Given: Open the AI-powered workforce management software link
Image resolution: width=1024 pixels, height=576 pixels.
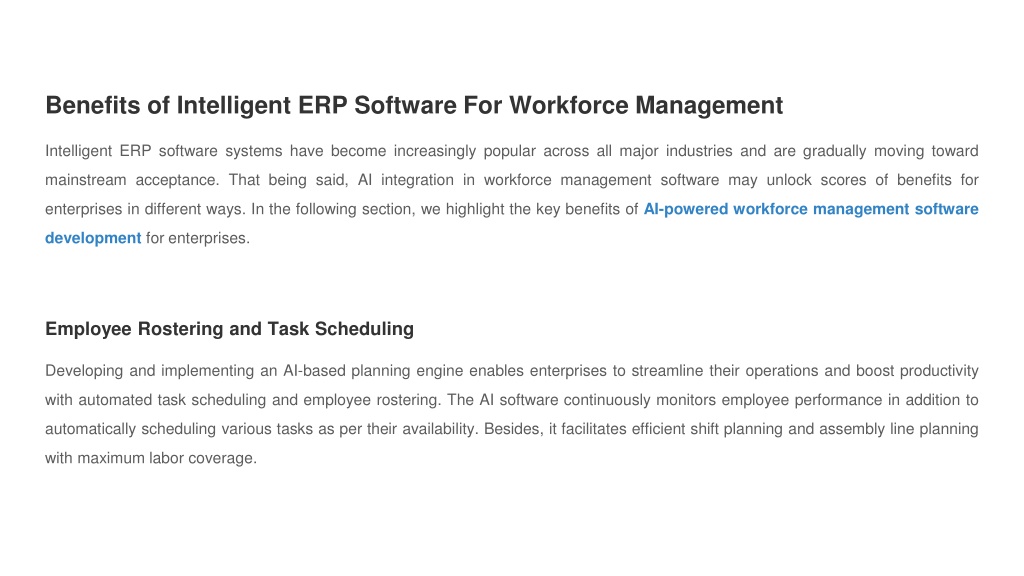Looking at the screenshot, I should [810, 209].
